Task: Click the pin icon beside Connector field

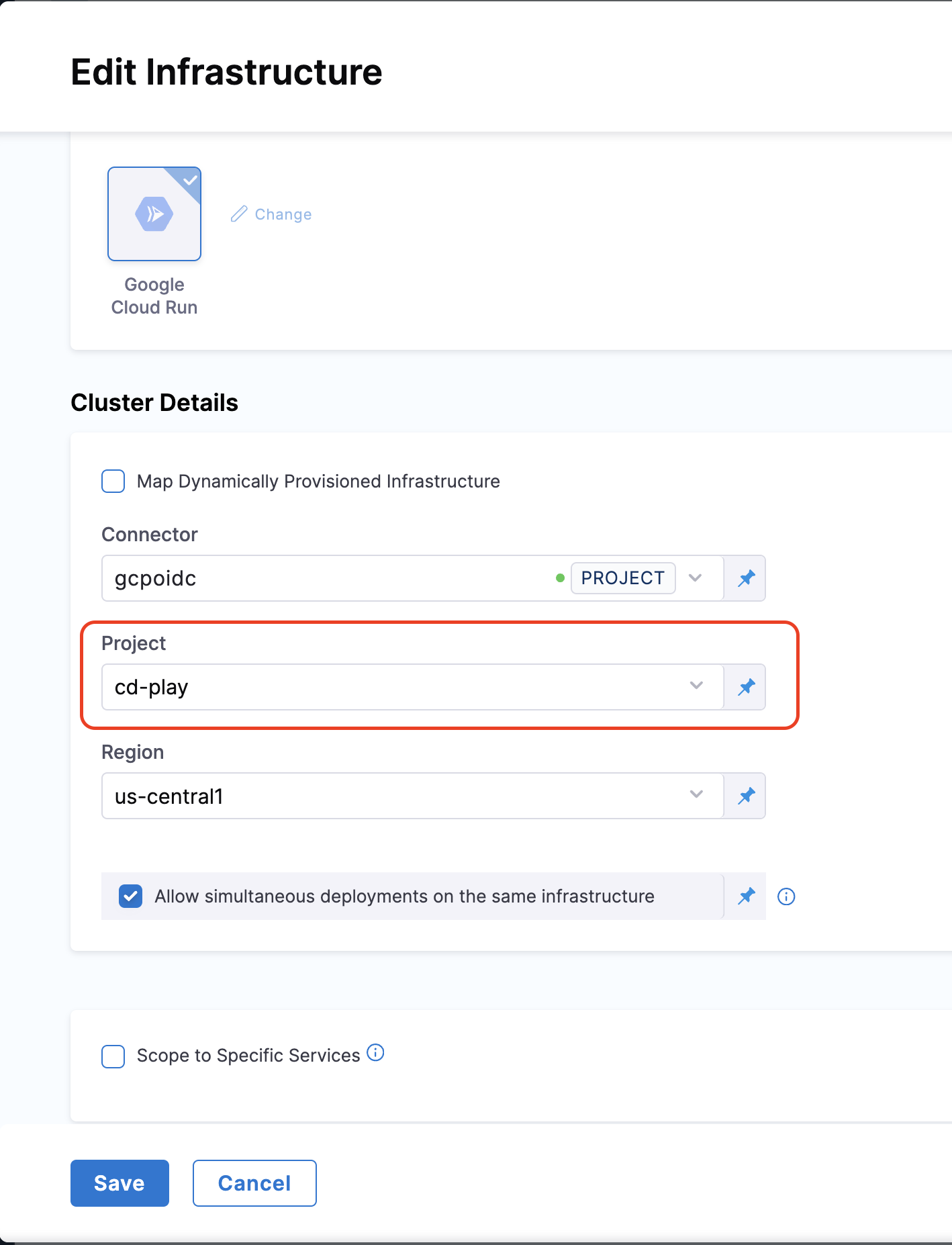Action: pos(746,578)
